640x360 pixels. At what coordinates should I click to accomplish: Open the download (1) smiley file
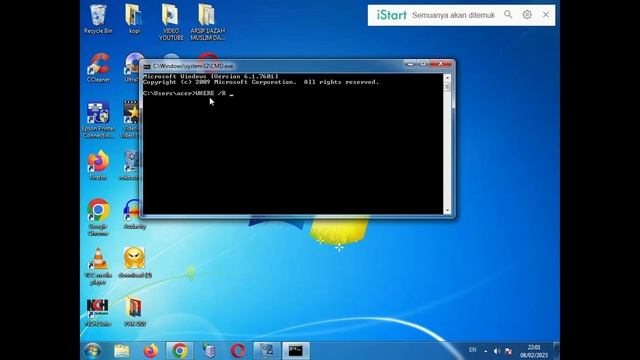(135, 263)
